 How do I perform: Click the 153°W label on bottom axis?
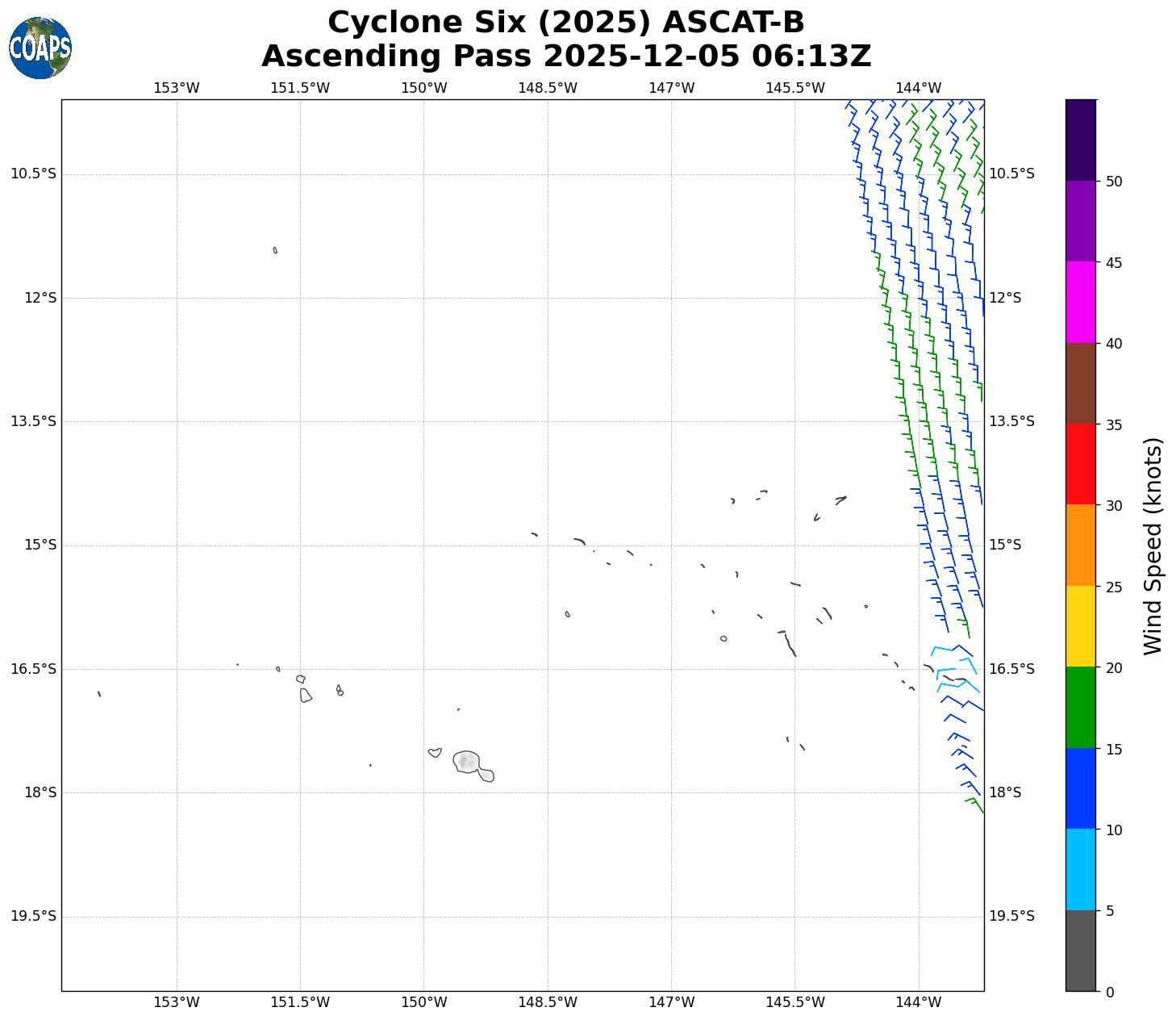coord(176,1002)
